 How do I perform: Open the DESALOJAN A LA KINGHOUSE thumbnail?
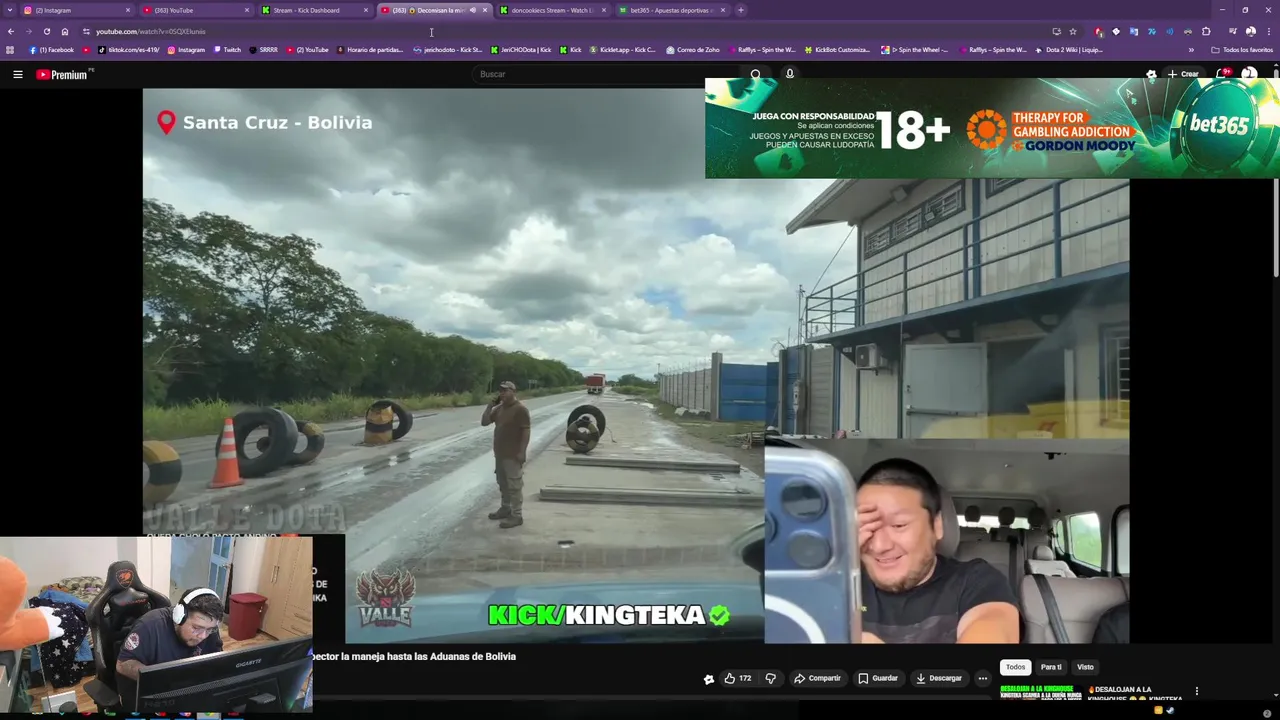[1040, 692]
